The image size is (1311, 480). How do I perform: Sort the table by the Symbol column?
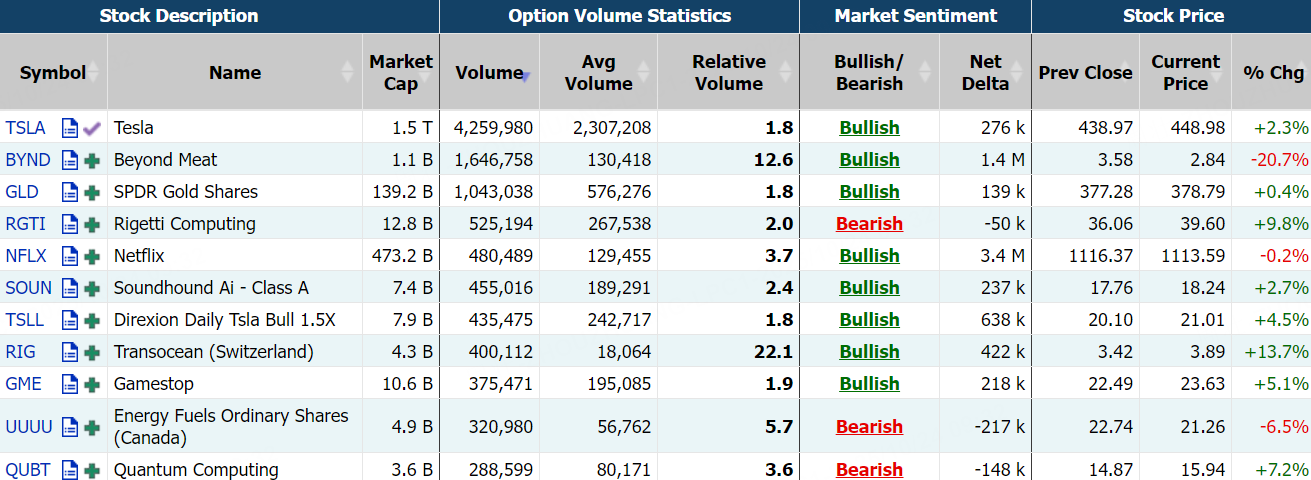[53, 72]
